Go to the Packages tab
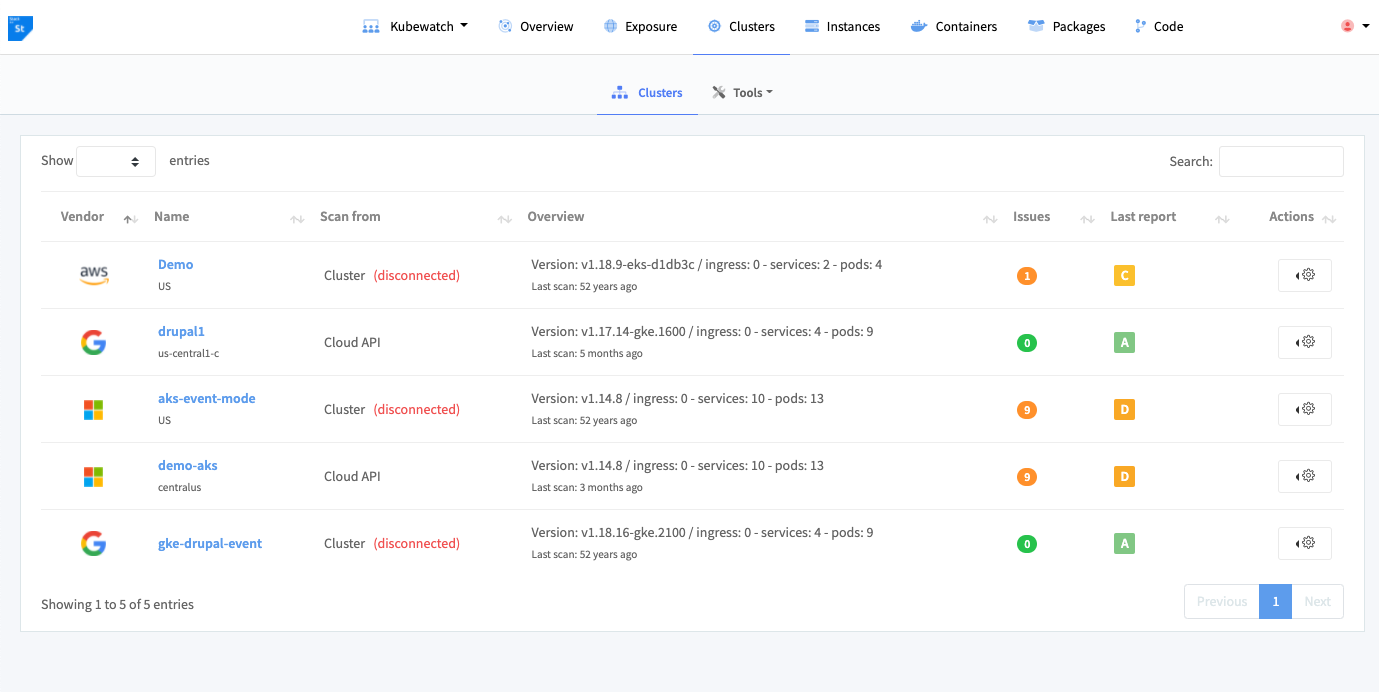 (x=1066, y=27)
